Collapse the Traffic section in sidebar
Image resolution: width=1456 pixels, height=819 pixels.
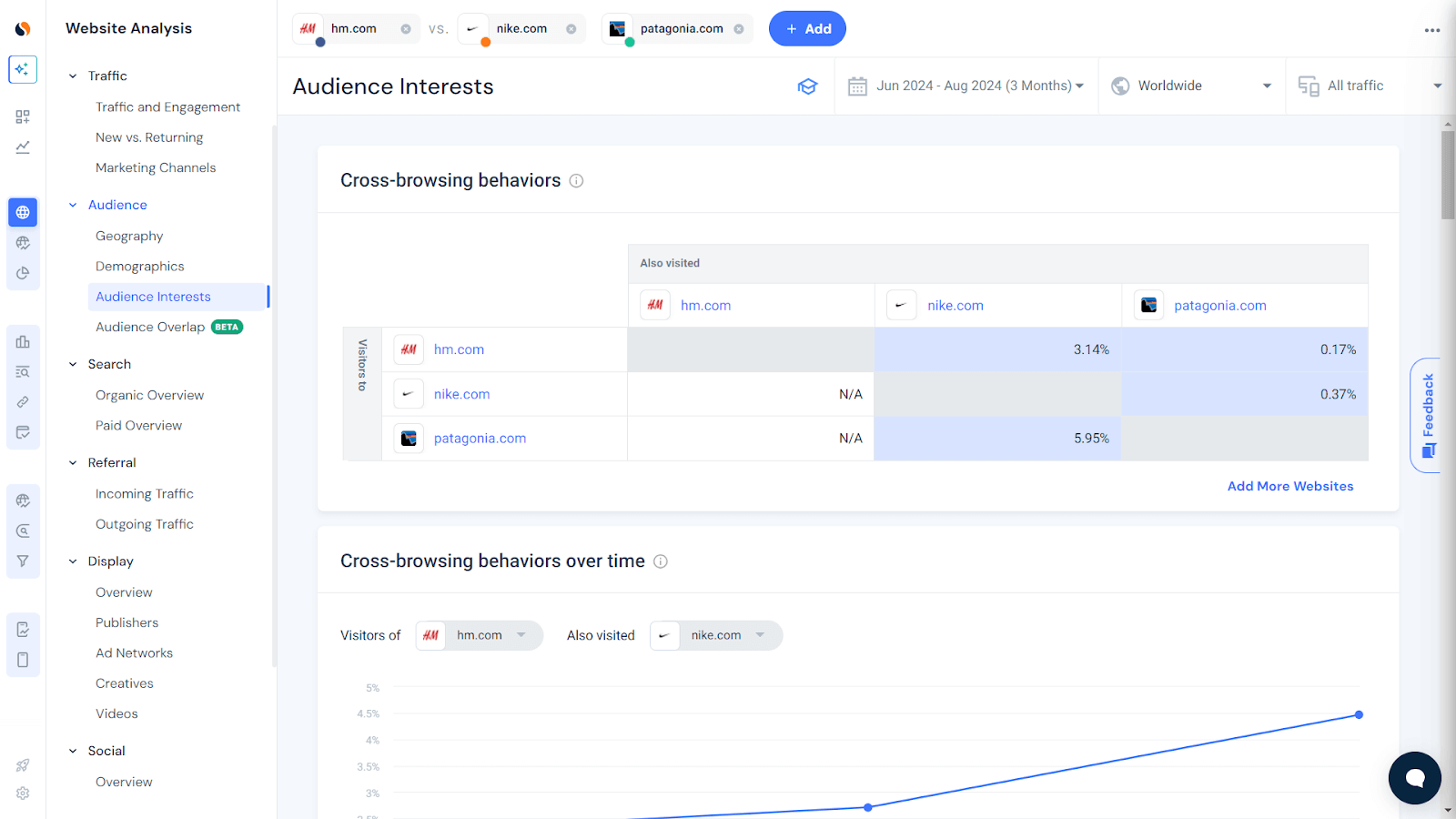[73, 76]
